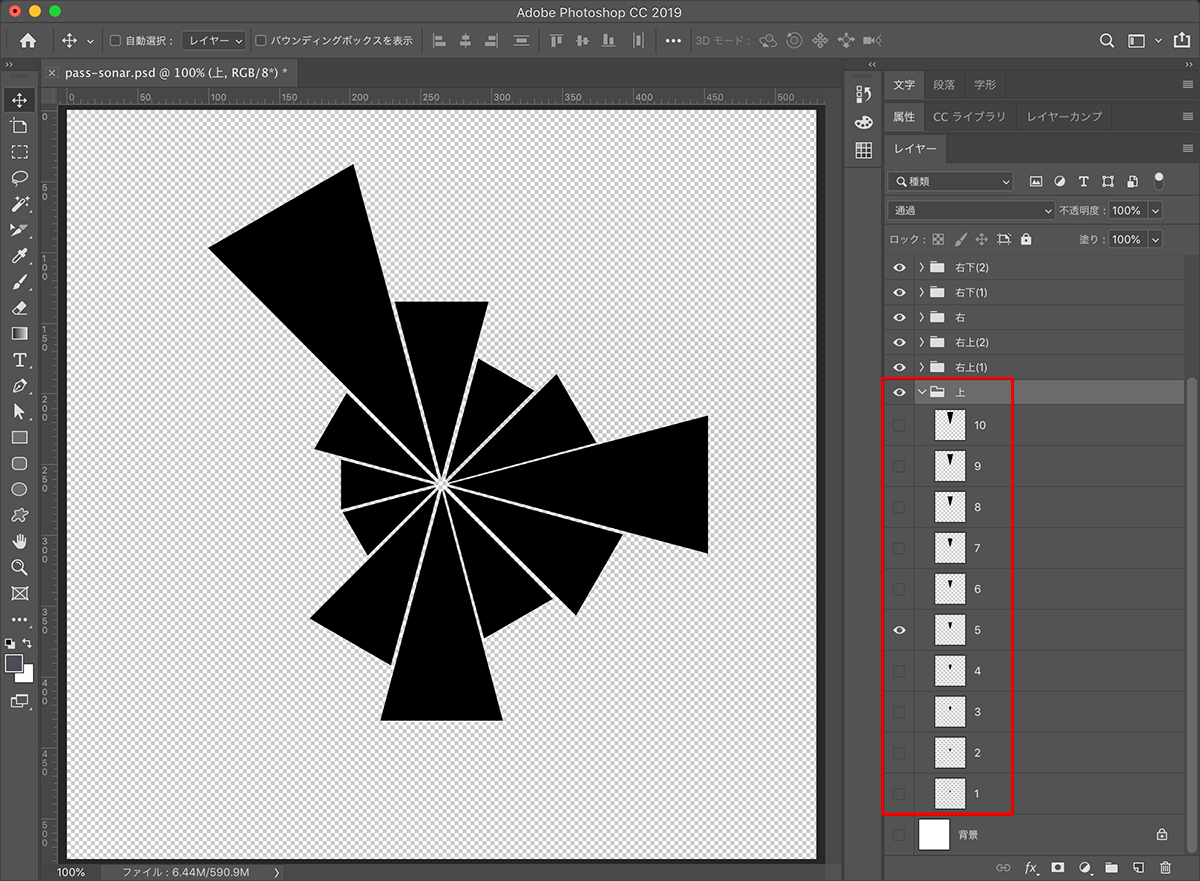Hide layer 5 visibility eye
The image size is (1200, 881).
[x=899, y=630]
